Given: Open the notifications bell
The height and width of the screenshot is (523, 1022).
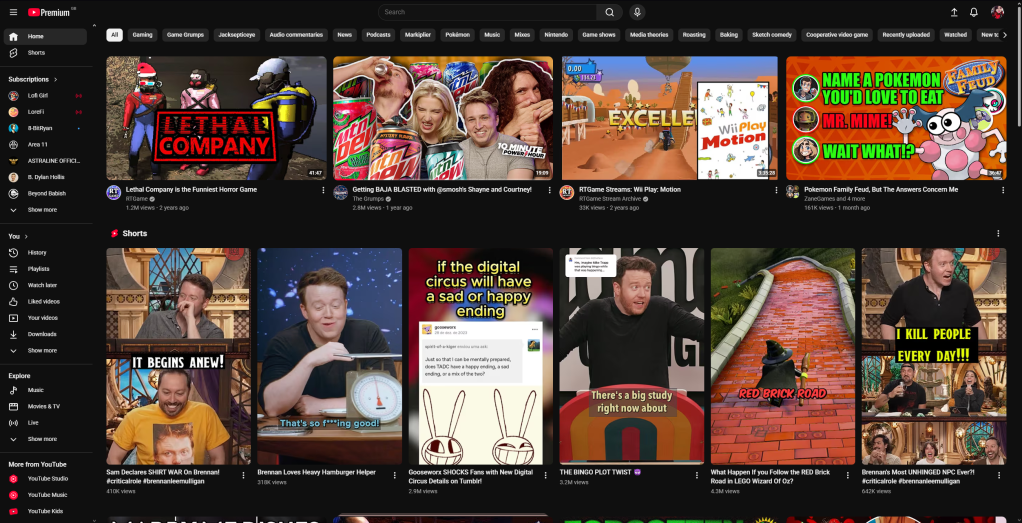Looking at the screenshot, I should pyautogui.click(x=974, y=12).
